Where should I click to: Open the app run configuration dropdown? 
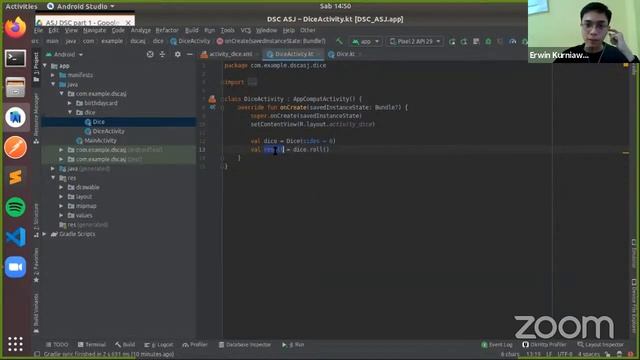coord(366,42)
